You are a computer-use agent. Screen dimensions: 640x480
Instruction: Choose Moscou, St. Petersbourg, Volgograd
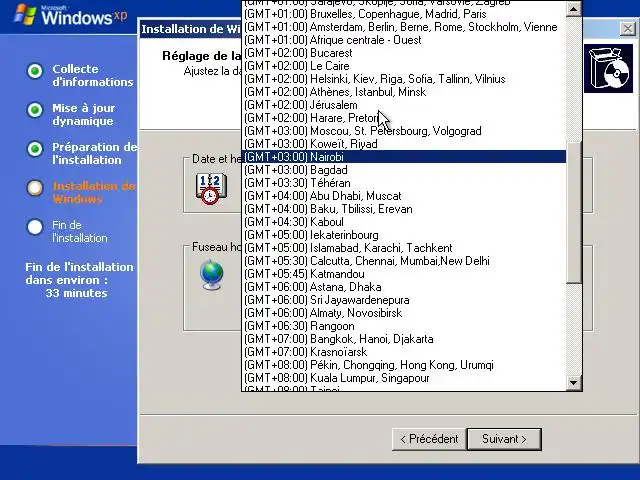(x=404, y=131)
